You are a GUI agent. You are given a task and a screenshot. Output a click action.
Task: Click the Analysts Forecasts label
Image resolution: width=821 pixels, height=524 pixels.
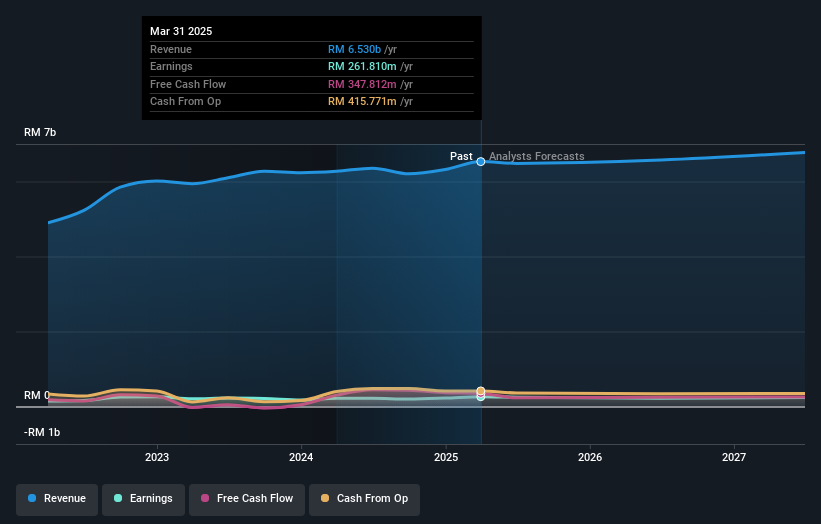pyautogui.click(x=537, y=156)
